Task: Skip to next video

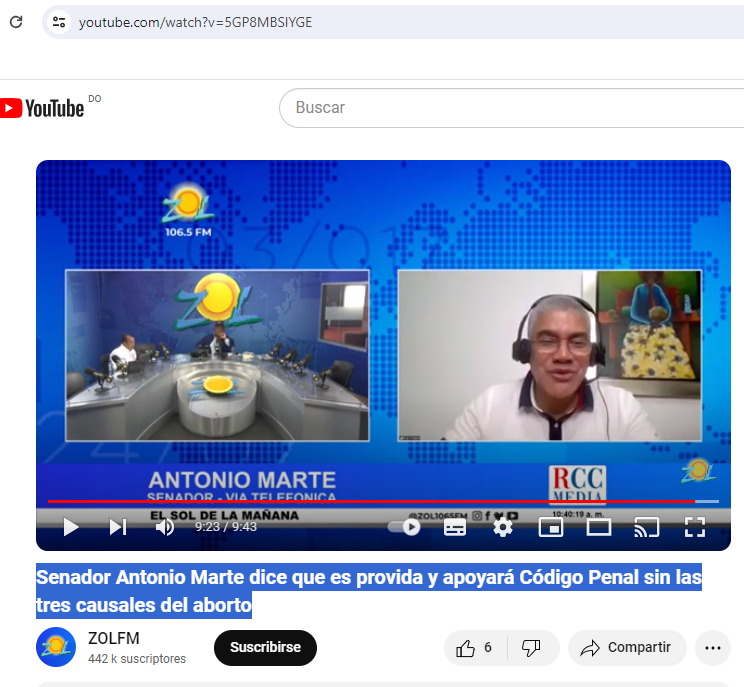Action: [x=118, y=527]
